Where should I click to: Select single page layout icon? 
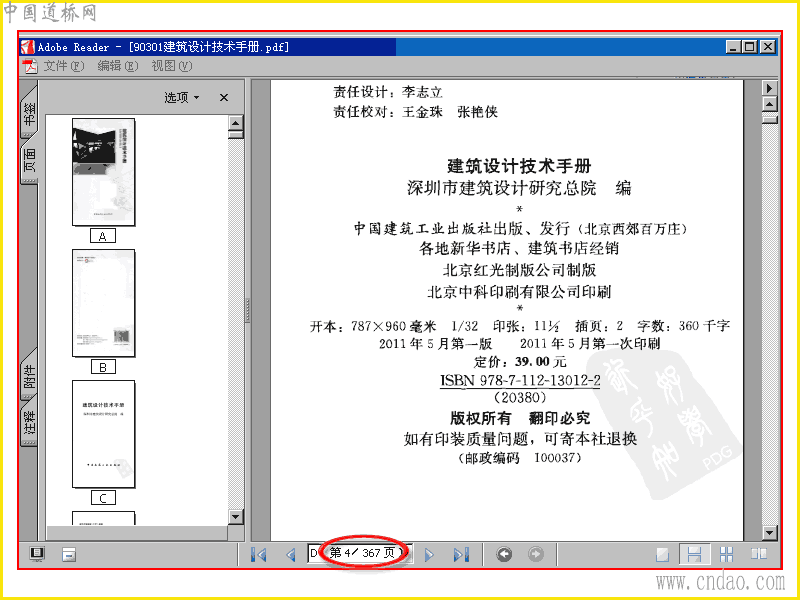coord(662,554)
